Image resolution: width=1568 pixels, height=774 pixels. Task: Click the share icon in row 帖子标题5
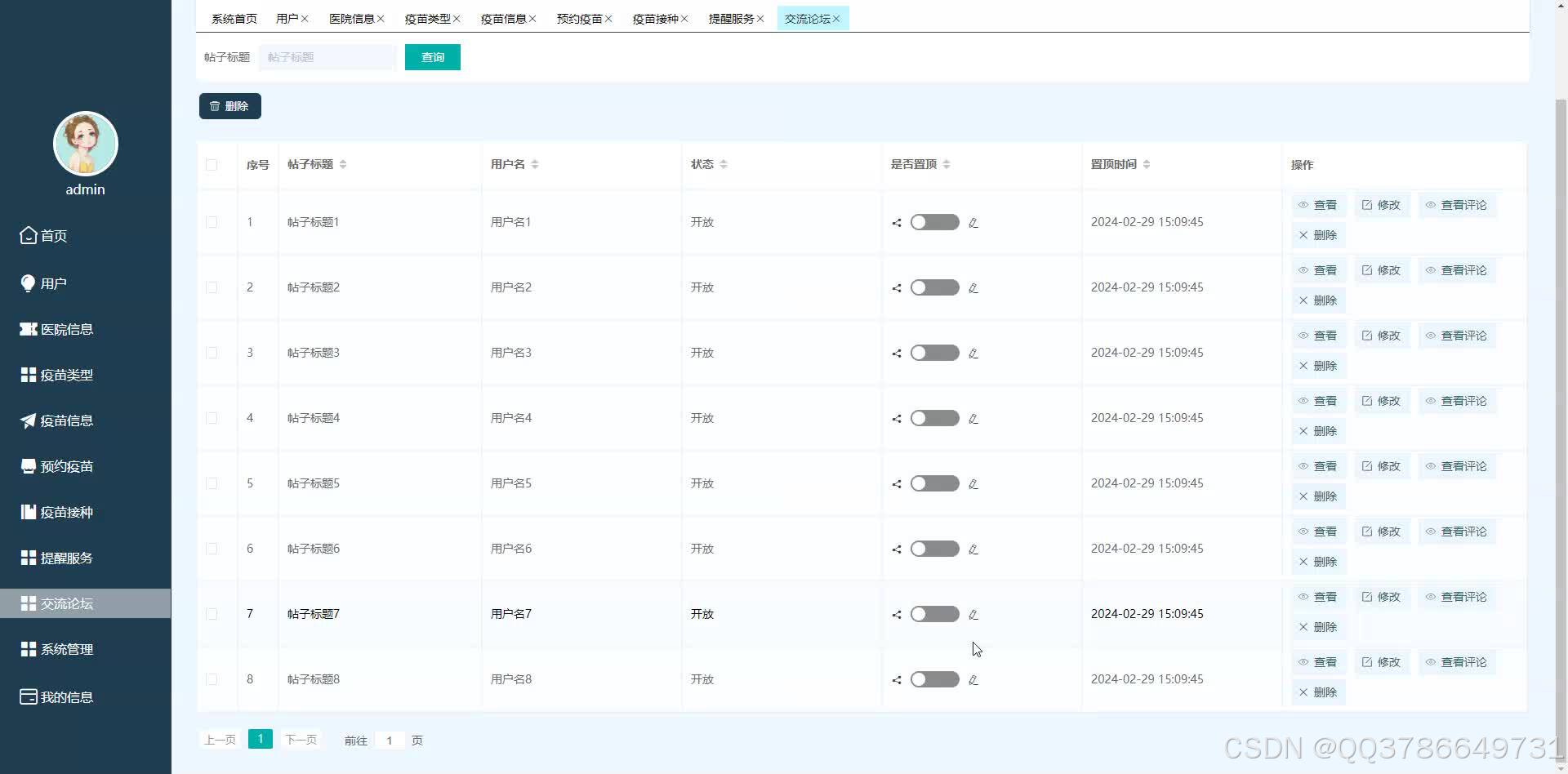point(897,484)
